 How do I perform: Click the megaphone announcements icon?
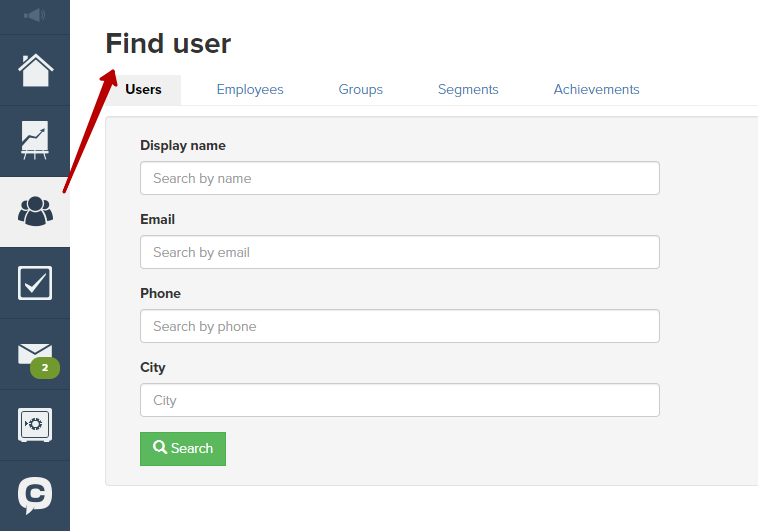click(x=35, y=15)
